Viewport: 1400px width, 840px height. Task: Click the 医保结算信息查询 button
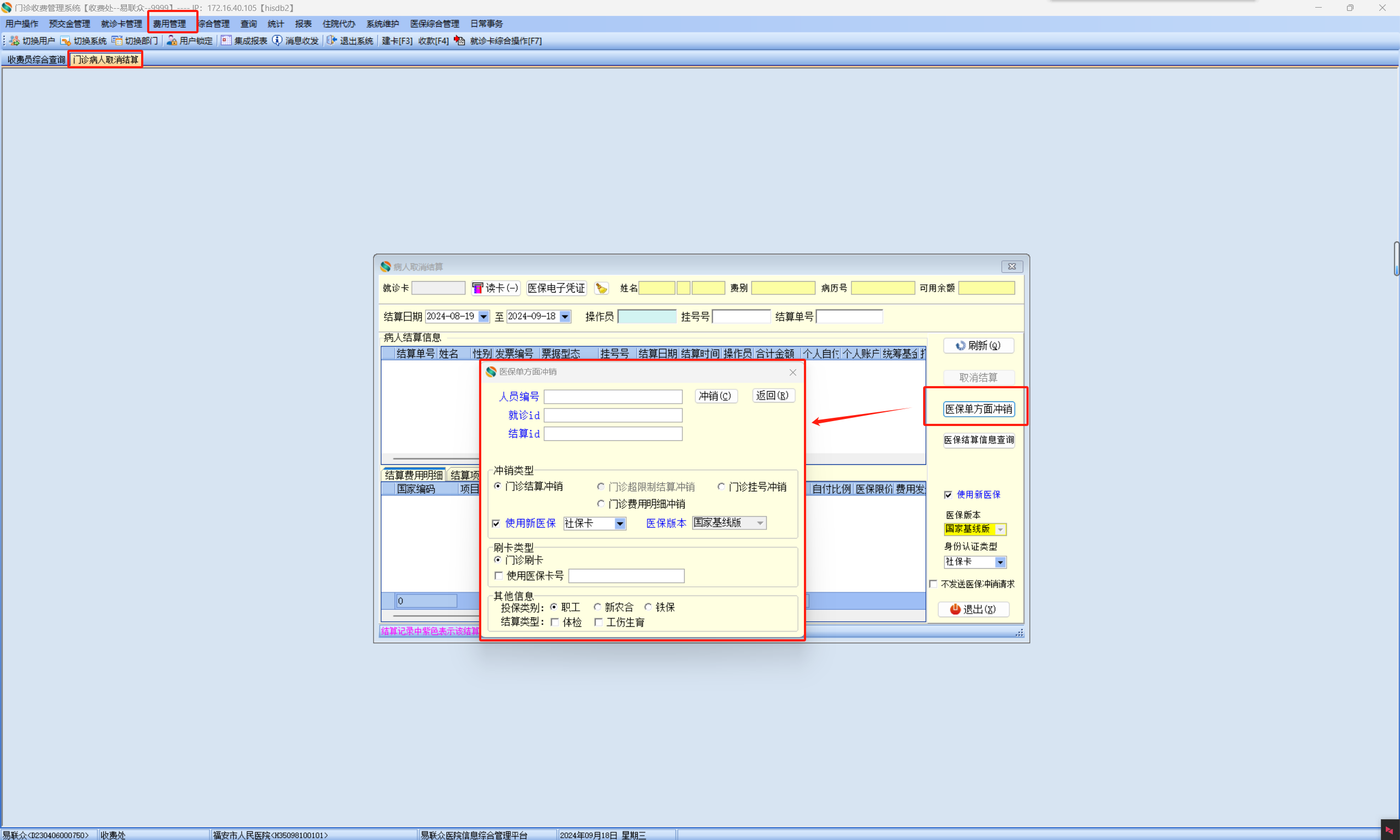pyautogui.click(x=978, y=440)
